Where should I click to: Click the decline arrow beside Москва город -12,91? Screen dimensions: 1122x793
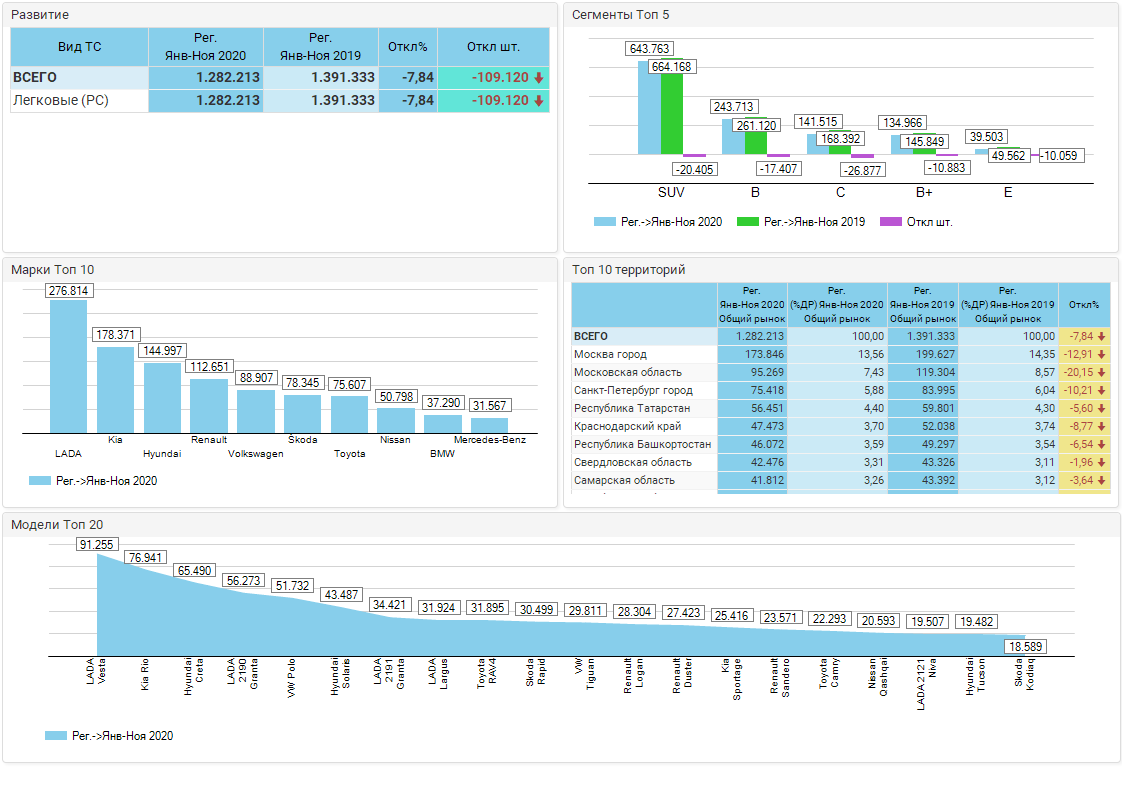1102,355
